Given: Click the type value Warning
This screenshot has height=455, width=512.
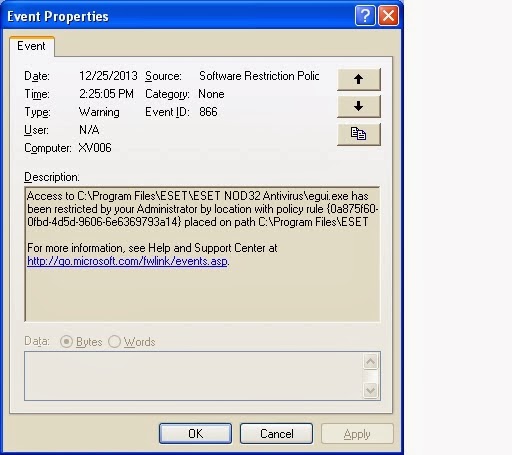Looking at the screenshot, I should coord(99,112).
